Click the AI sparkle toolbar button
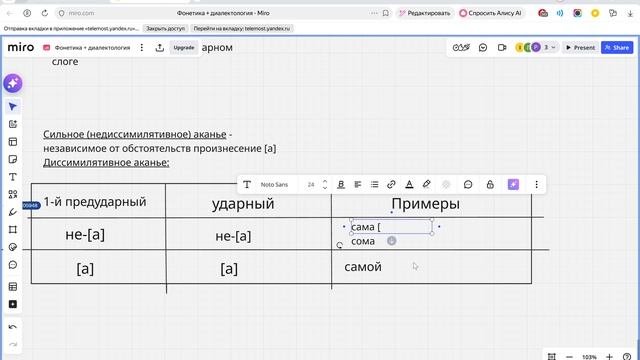 tap(513, 184)
